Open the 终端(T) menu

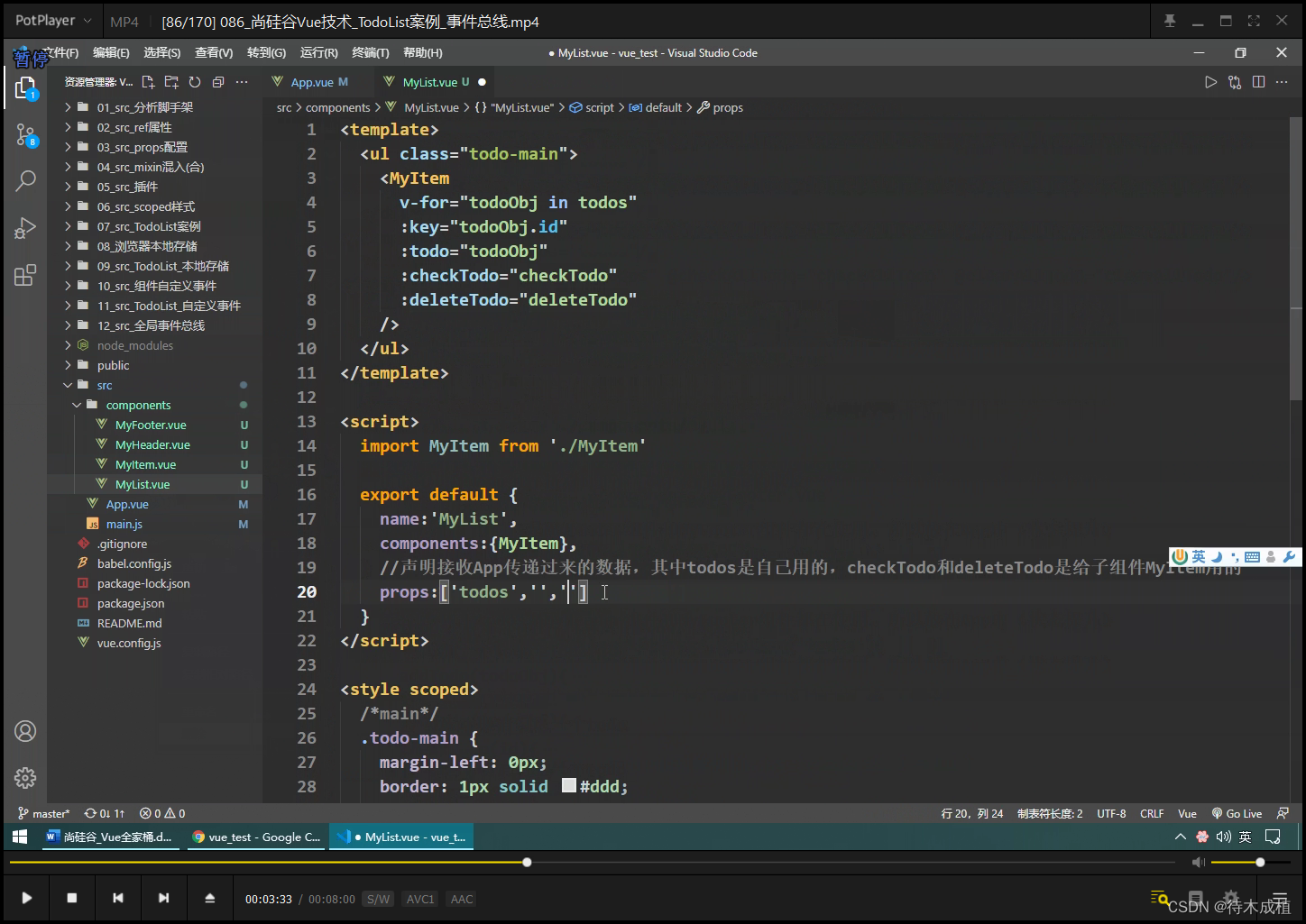point(371,53)
